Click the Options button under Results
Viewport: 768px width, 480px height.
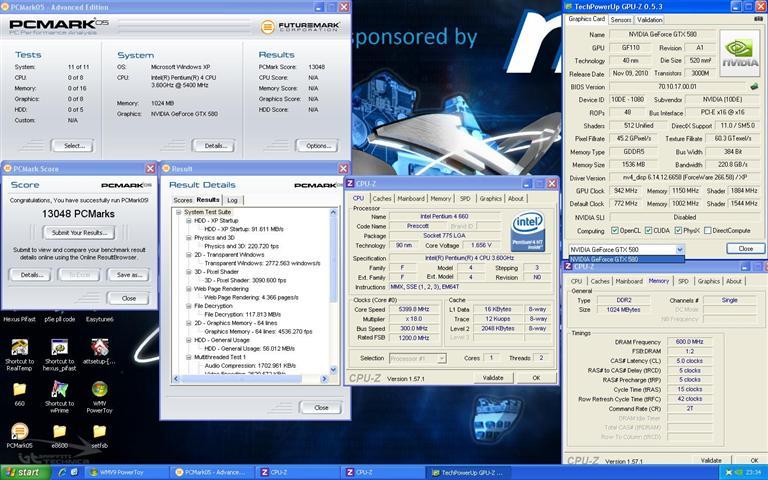(317, 145)
